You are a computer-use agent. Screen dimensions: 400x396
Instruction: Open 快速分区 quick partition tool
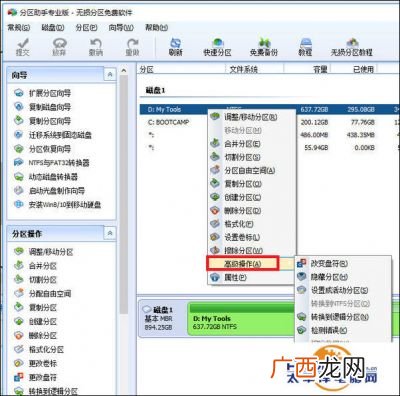(217, 47)
